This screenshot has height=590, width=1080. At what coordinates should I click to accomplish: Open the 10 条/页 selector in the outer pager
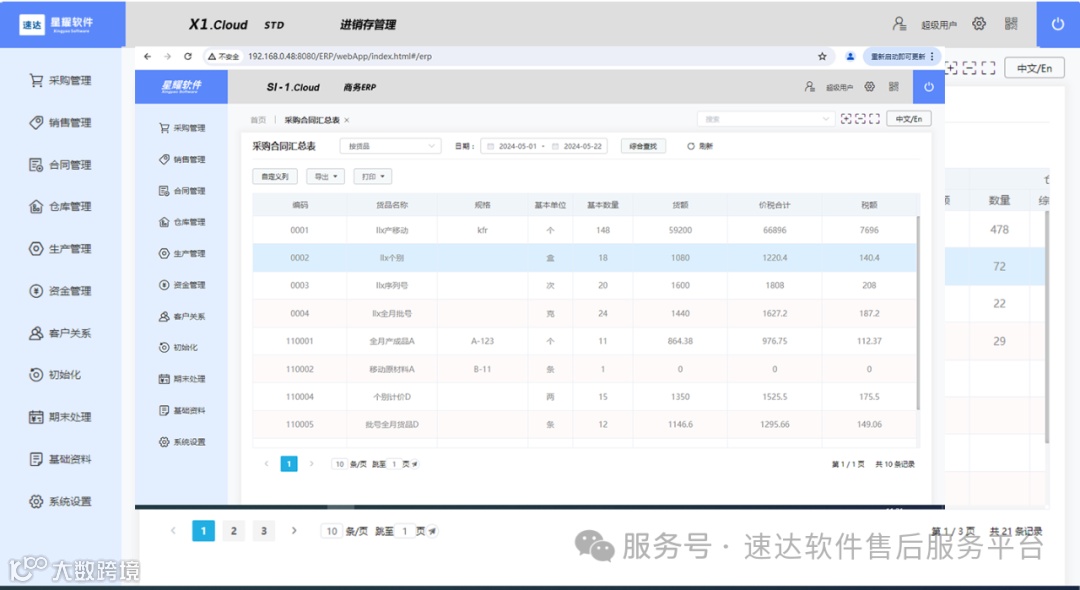pos(332,531)
